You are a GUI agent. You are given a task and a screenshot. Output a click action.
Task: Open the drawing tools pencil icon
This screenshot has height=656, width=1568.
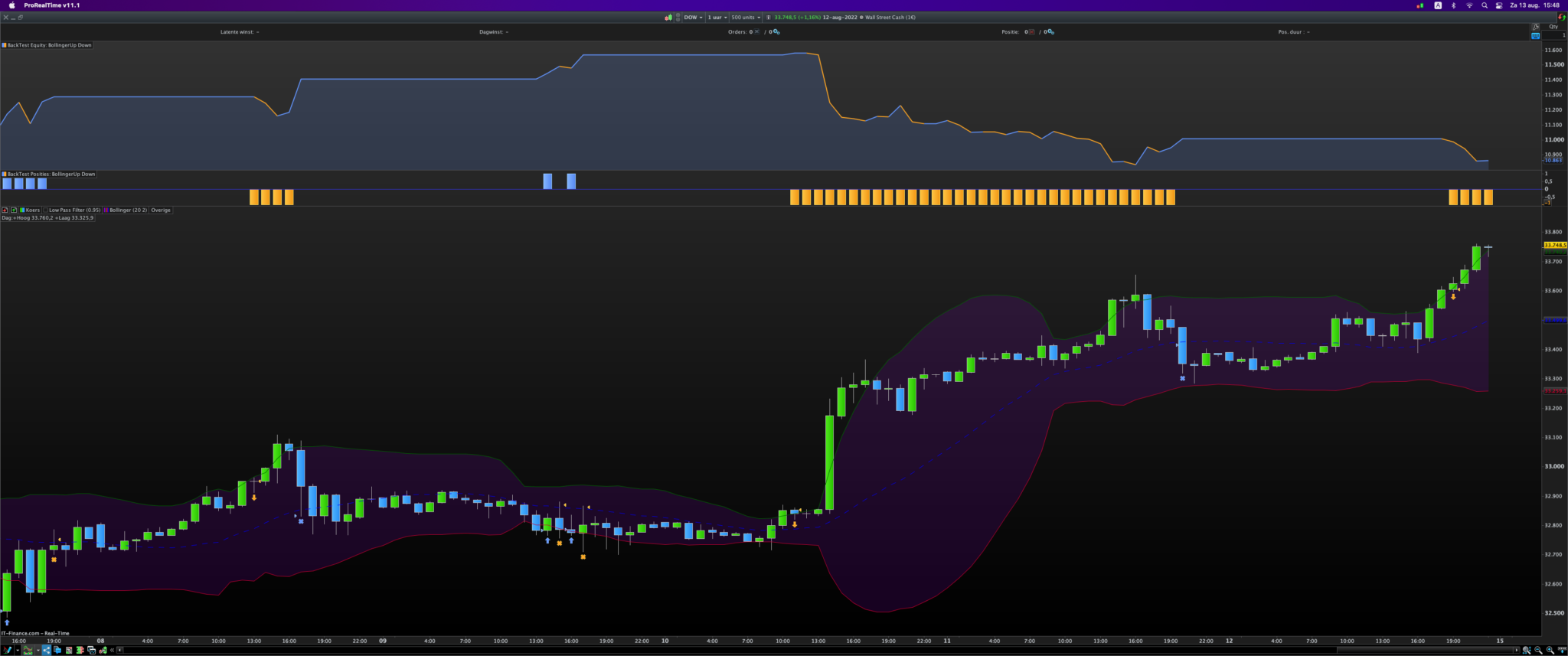click(7, 650)
